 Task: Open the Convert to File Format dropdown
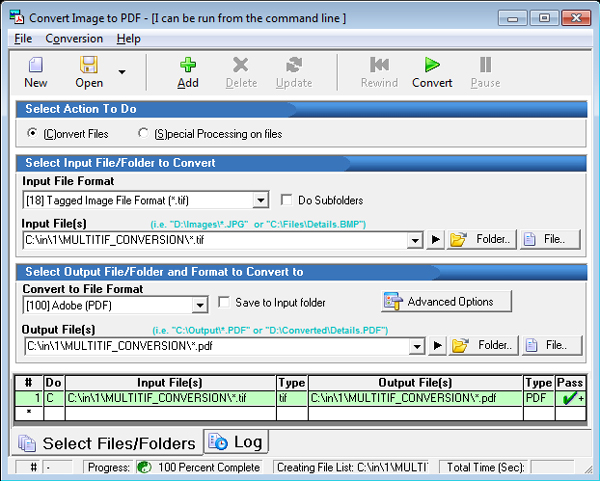point(199,304)
